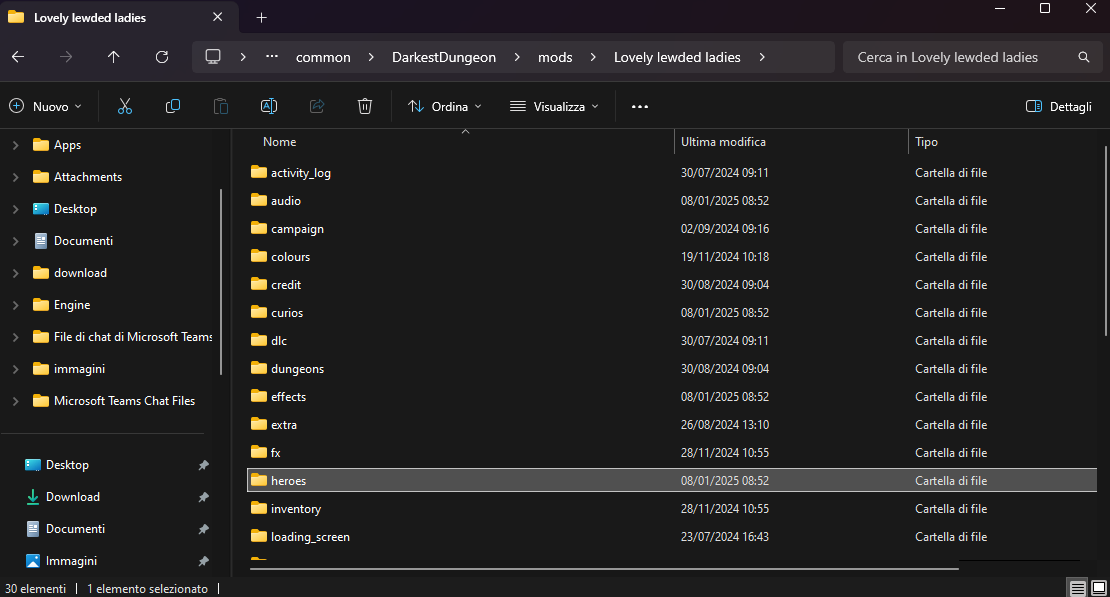Go back to previous folder
This screenshot has height=597, width=1110.
(18, 57)
